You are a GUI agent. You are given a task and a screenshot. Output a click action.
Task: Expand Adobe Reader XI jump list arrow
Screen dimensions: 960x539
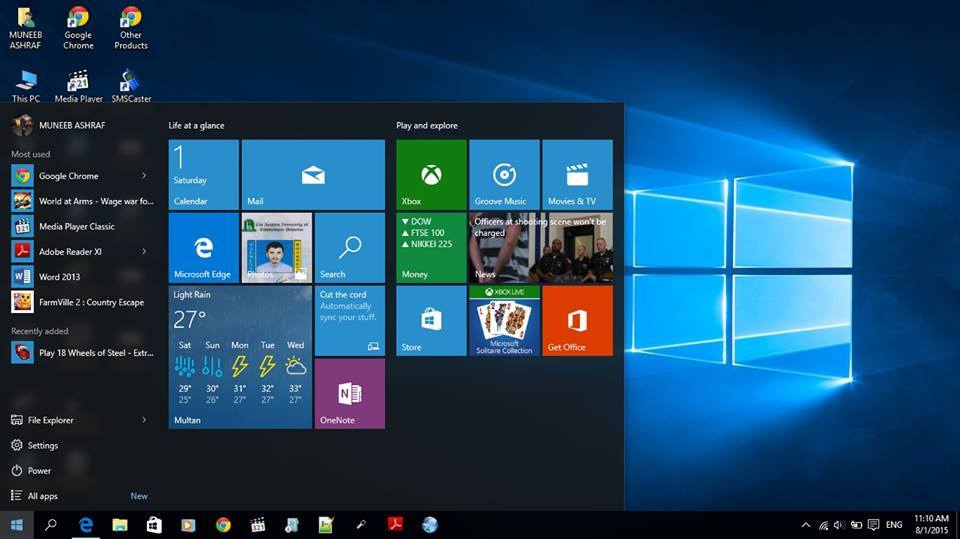click(144, 251)
